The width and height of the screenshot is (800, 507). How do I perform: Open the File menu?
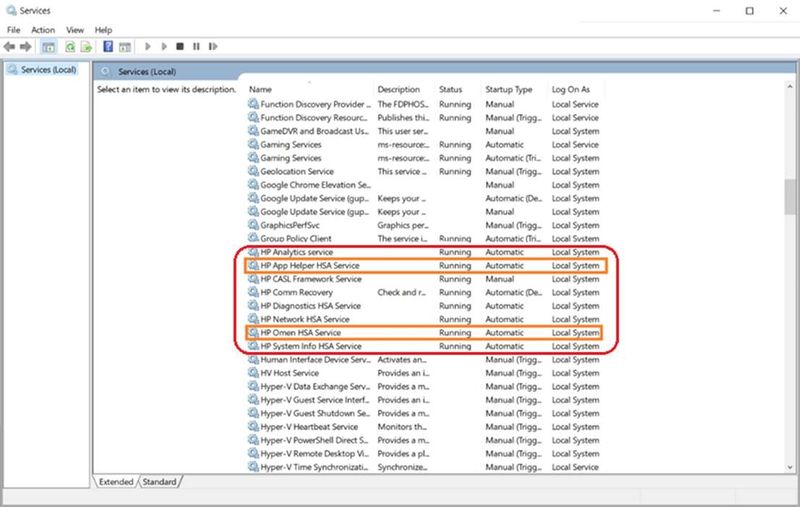tap(14, 30)
